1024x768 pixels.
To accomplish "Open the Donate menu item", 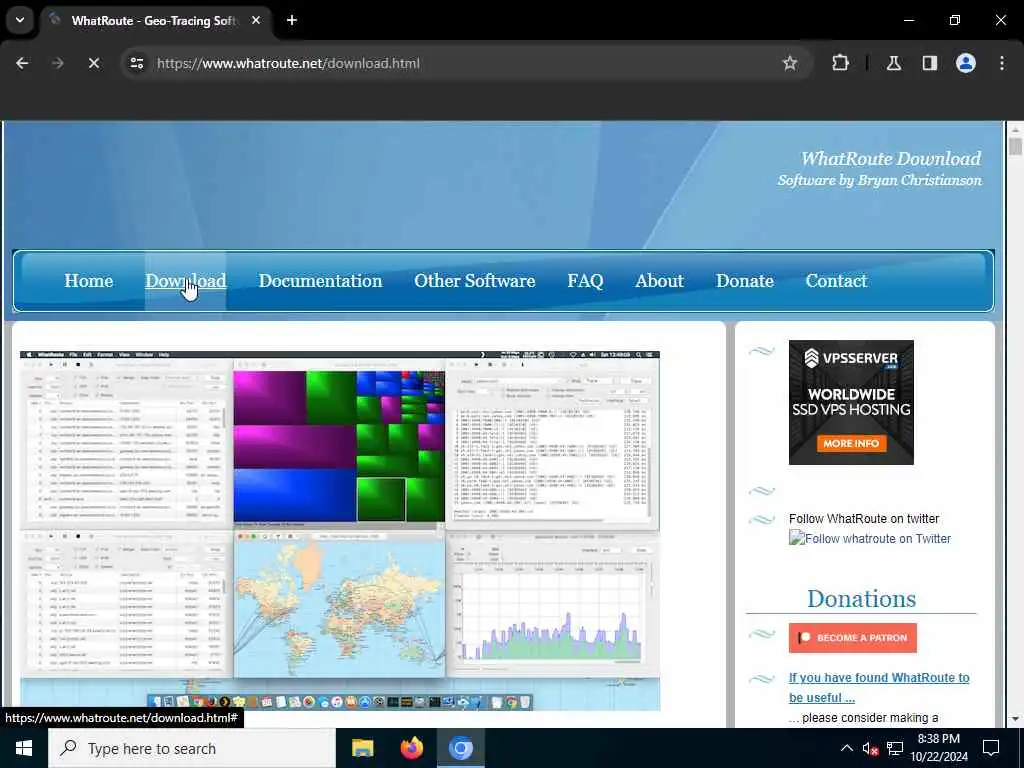I will (x=744, y=281).
